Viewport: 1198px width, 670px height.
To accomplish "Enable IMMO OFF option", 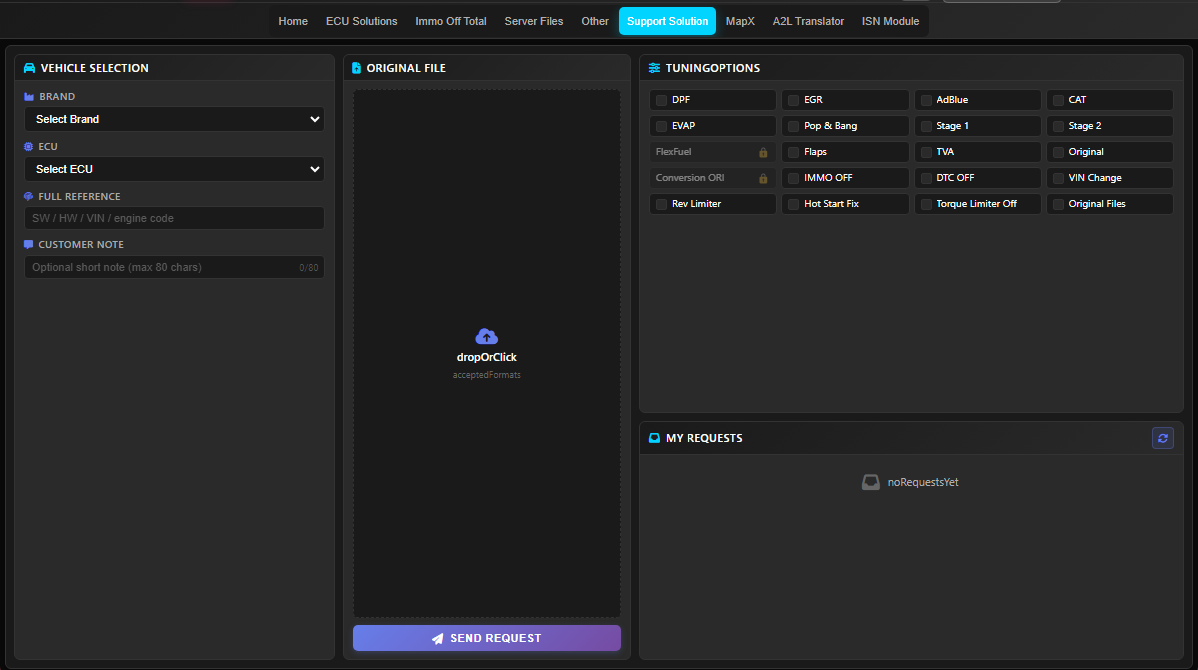I will pyautogui.click(x=794, y=178).
